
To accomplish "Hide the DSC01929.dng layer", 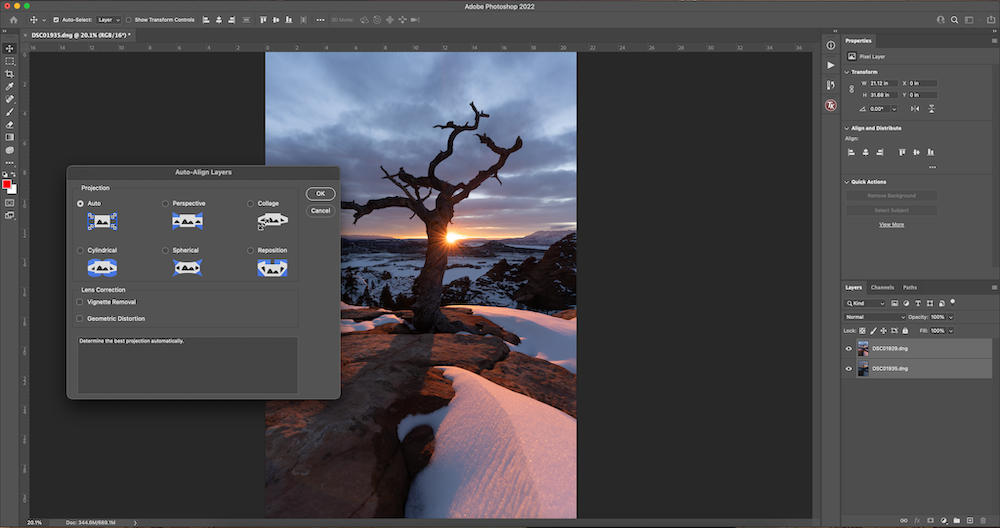I will pos(849,348).
